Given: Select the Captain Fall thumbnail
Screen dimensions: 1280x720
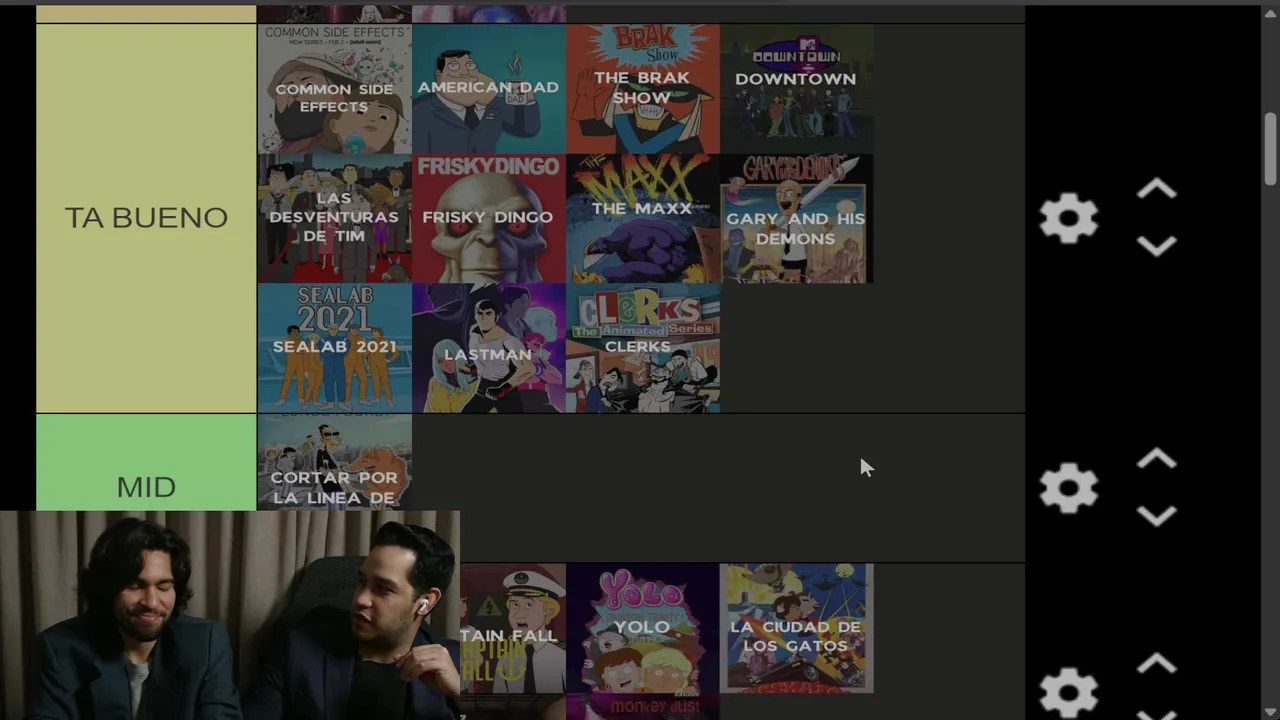Looking at the screenshot, I should tap(513, 629).
